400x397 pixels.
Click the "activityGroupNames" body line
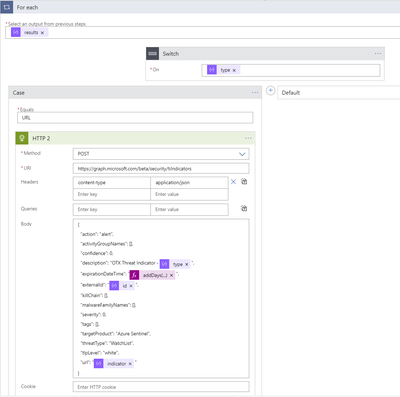tap(107, 244)
